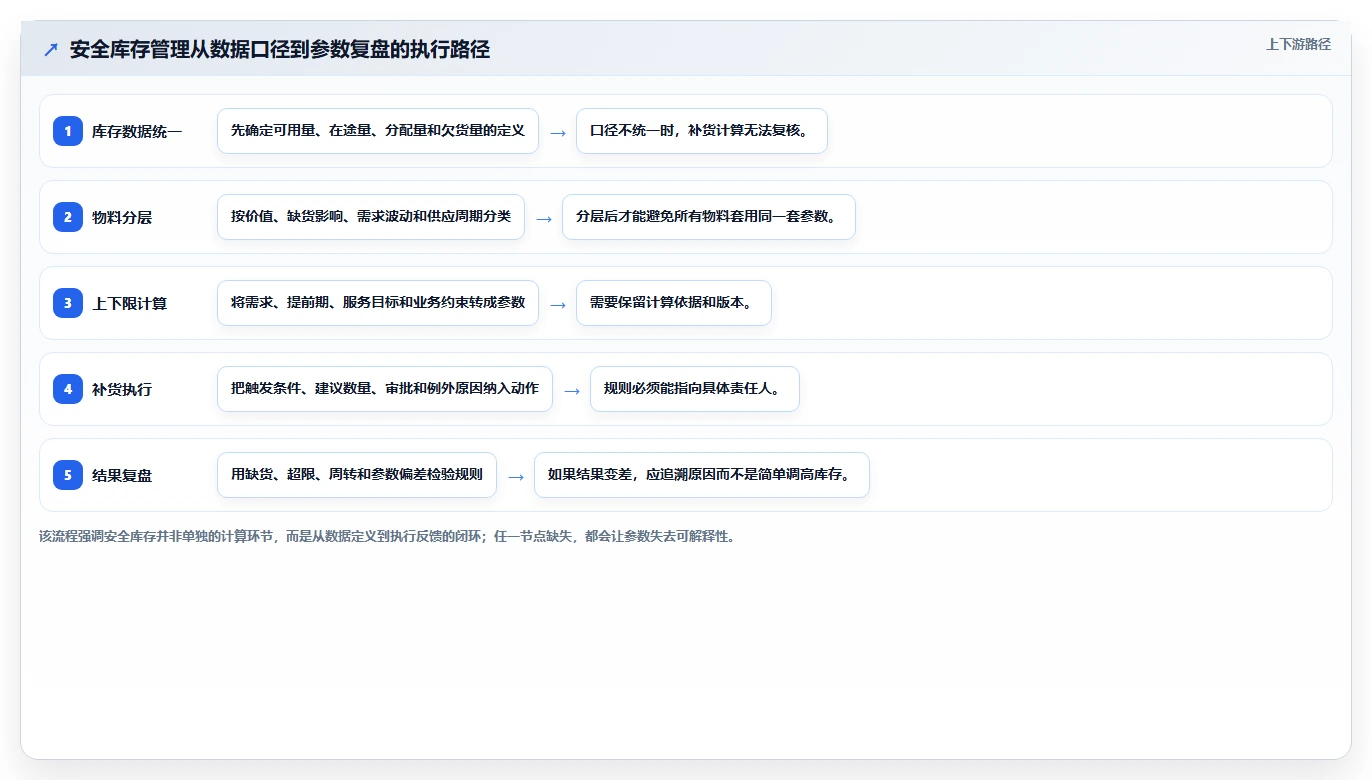Image resolution: width=1372 pixels, height=780 pixels.
Task: Click the 补货执行 step label
Action: point(122,389)
